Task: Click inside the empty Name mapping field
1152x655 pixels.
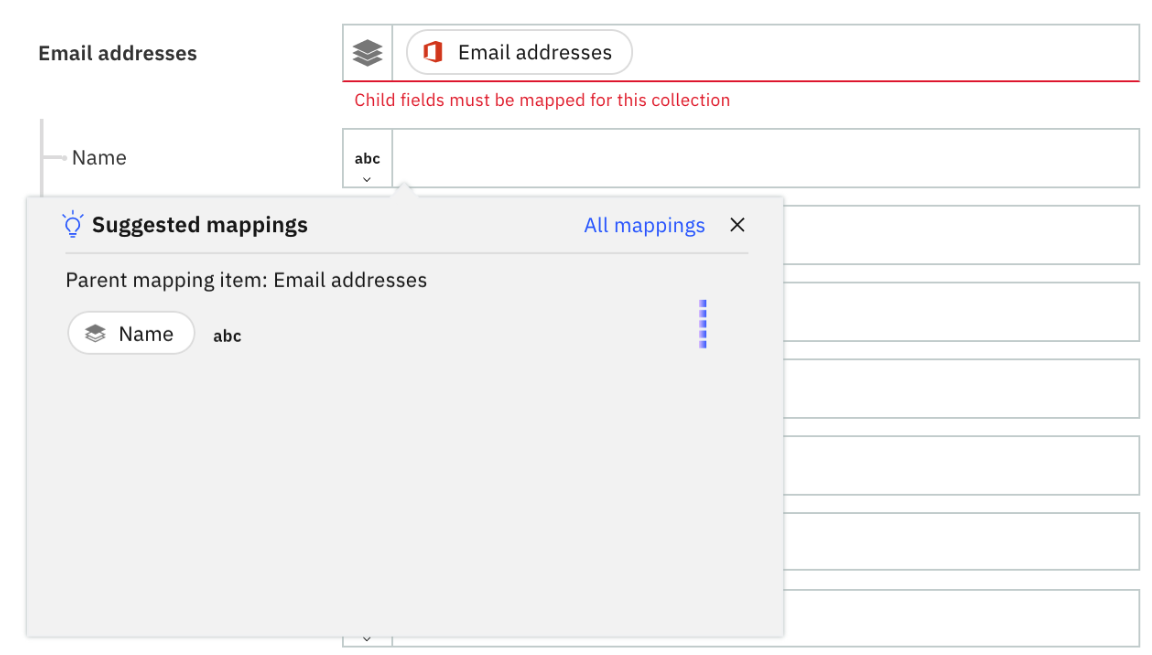Action: pyautogui.click(x=770, y=157)
